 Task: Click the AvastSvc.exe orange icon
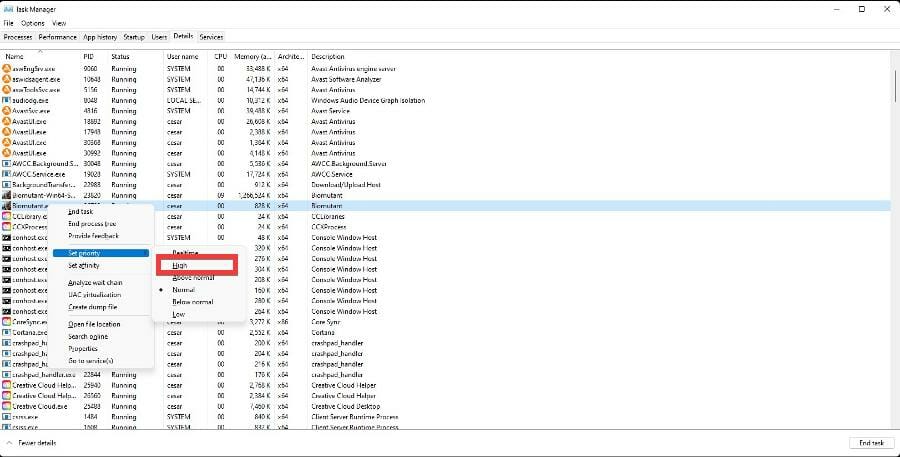click(x=7, y=111)
